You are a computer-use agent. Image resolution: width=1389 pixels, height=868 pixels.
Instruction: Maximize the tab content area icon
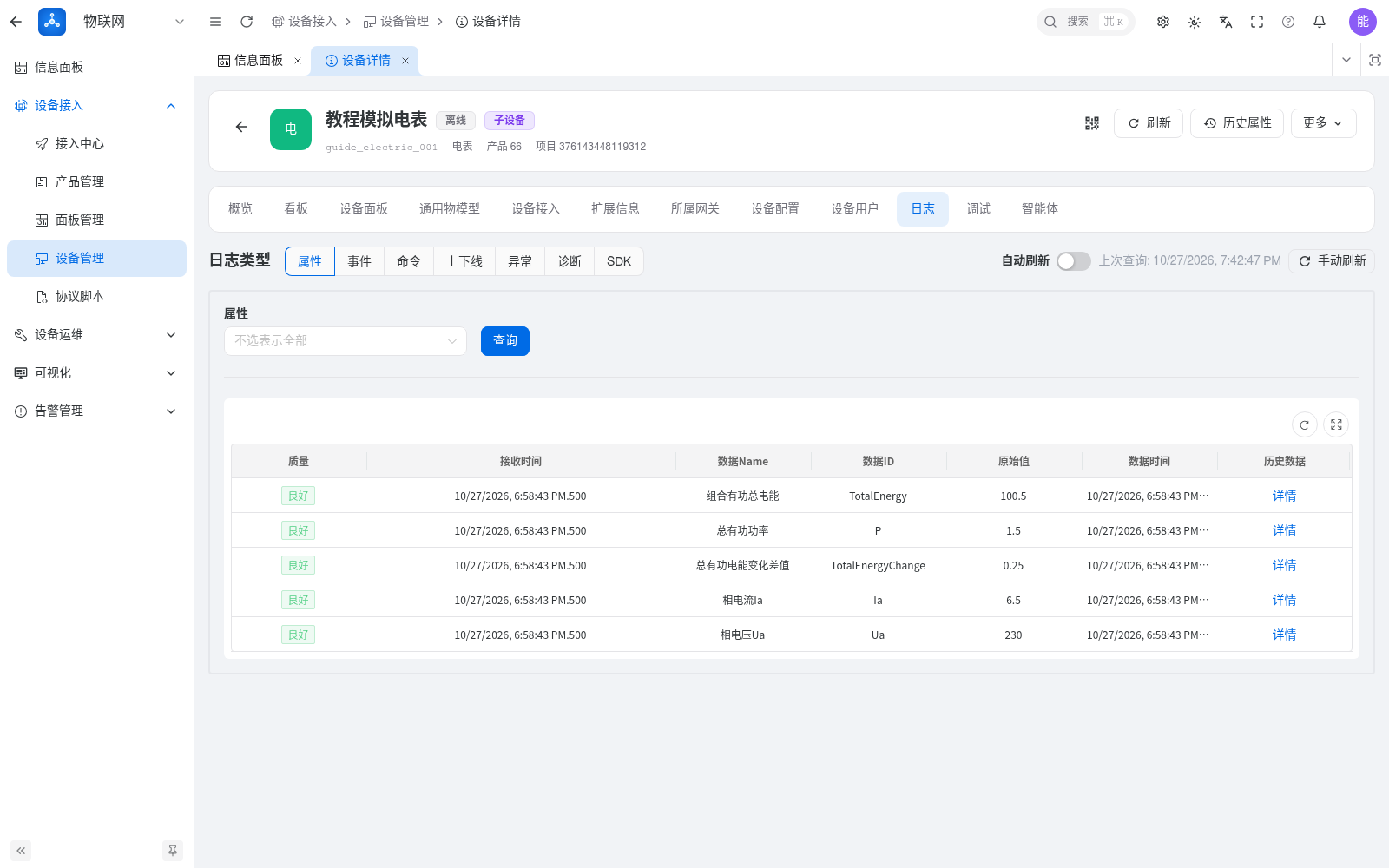tap(1375, 60)
